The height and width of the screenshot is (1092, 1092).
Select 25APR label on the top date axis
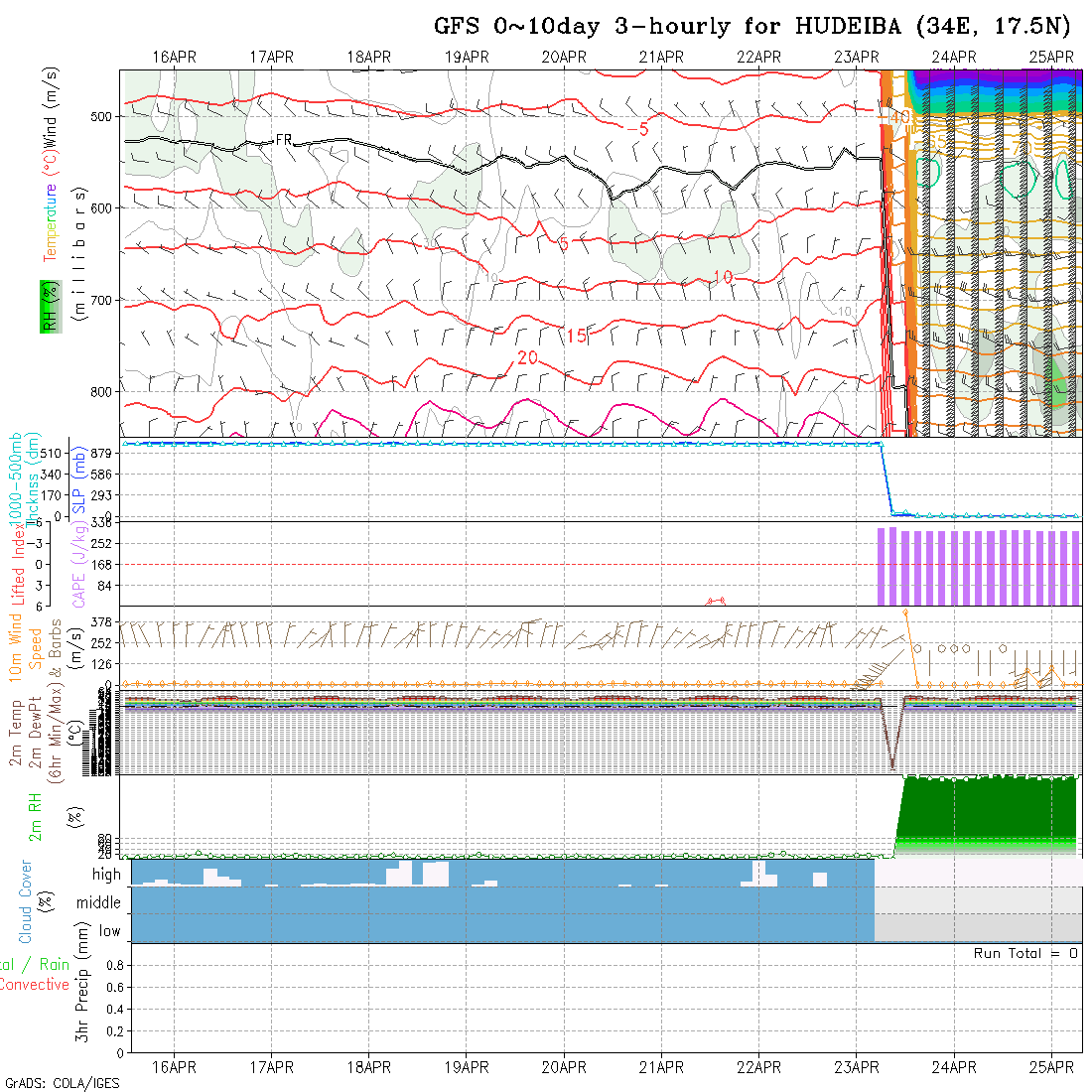click(x=1051, y=58)
